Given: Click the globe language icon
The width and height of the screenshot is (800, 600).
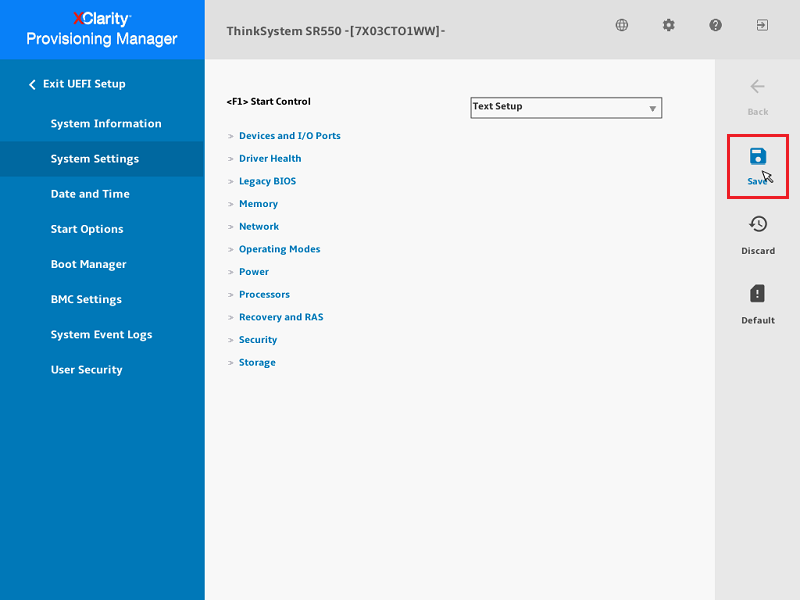Looking at the screenshot, I should 621,25.
